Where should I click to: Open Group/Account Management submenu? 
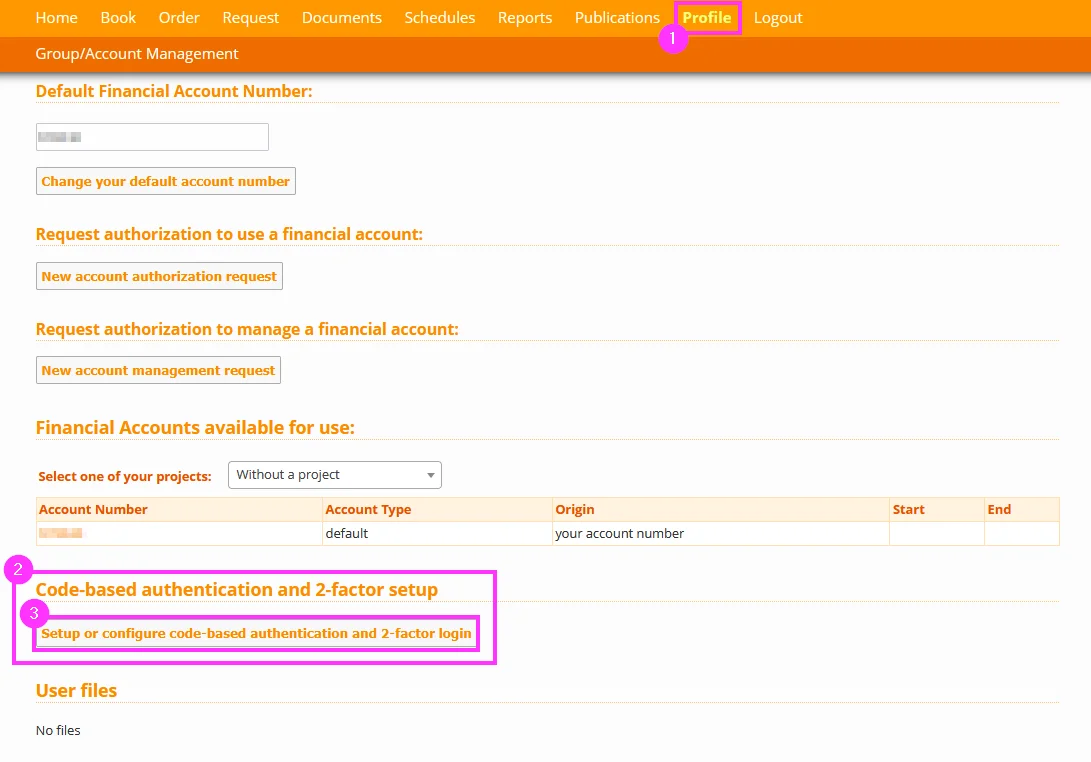(x=137, y=54)
